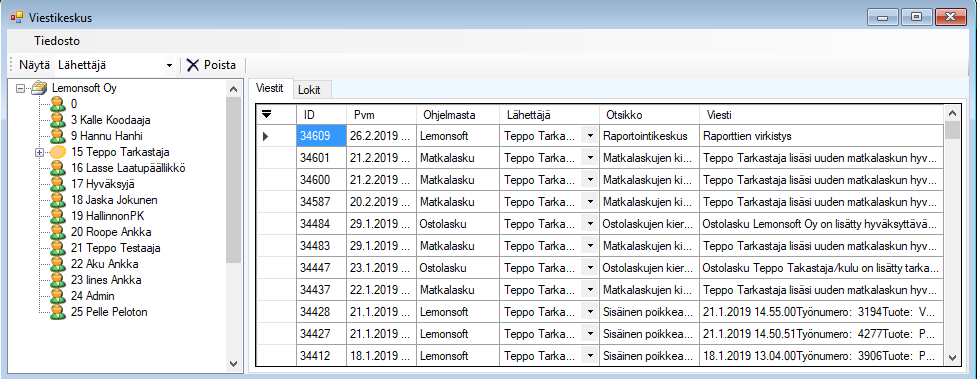Click the Raporttien virkistys message cell
This screenshot has width=977, height=379.
pyautogui.click(x=822, y=136)
